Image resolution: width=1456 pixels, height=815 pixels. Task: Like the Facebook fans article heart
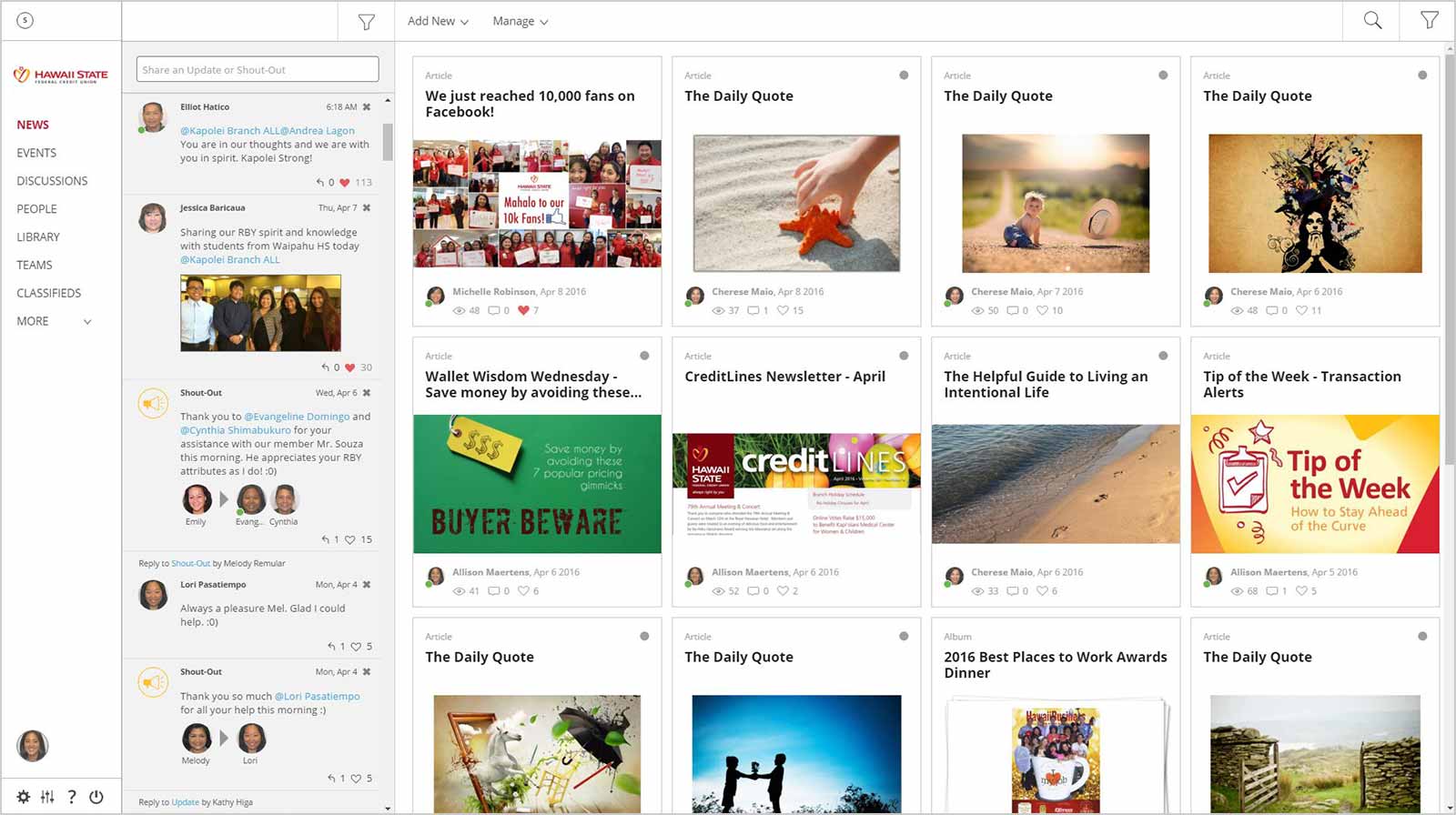523,310
